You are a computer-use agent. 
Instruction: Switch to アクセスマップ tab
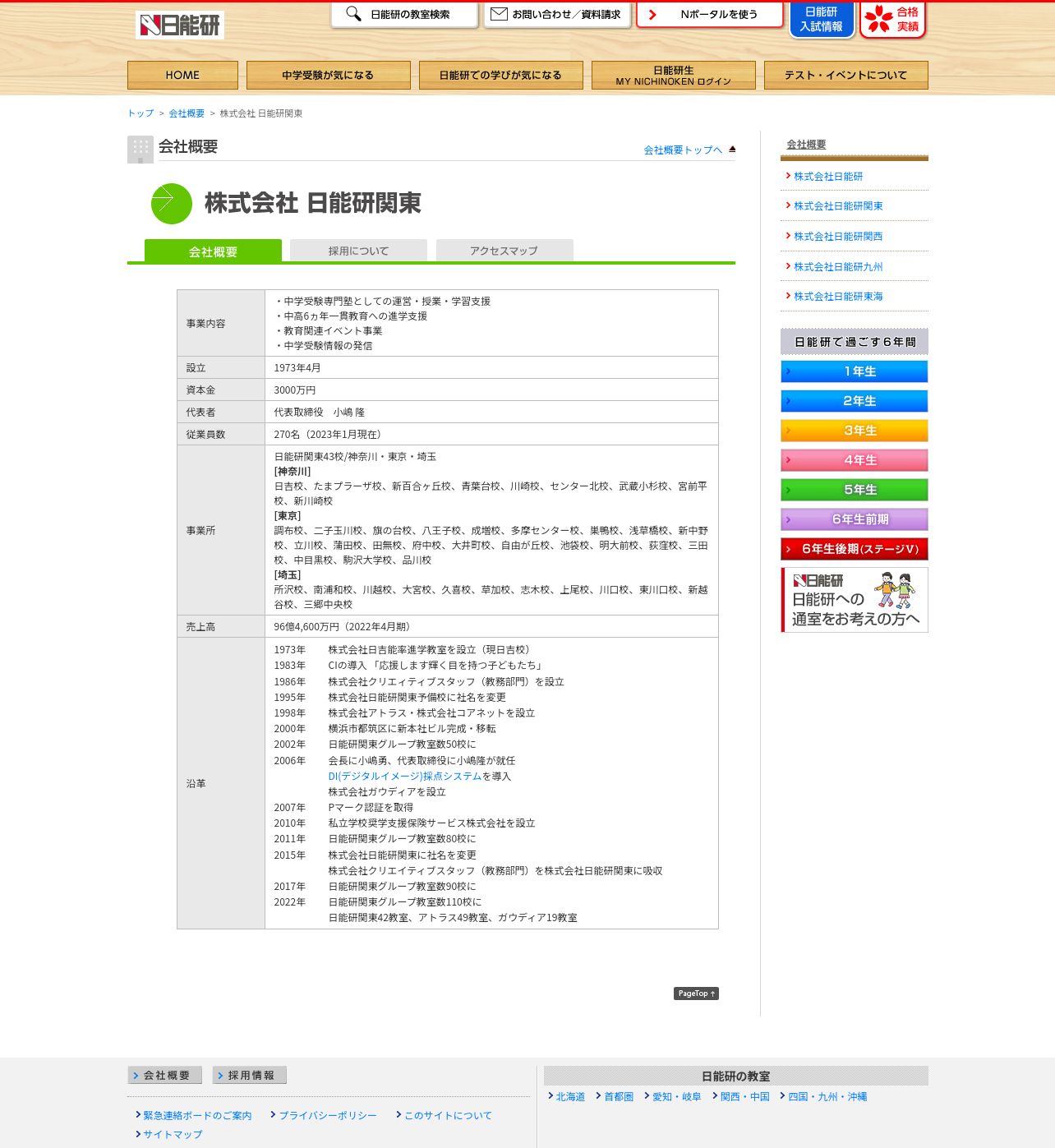click(x=504, y=251)
